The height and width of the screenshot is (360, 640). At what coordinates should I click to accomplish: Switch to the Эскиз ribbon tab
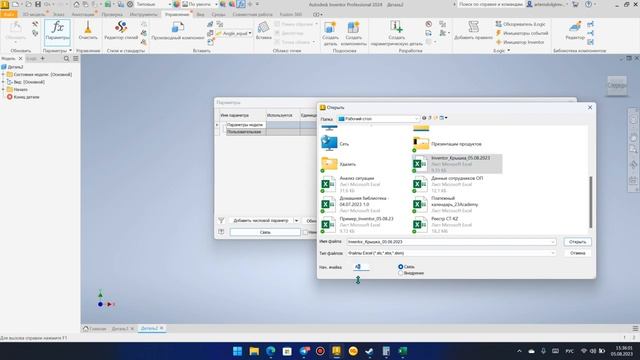pyautogui.click(x=58, y=14)
